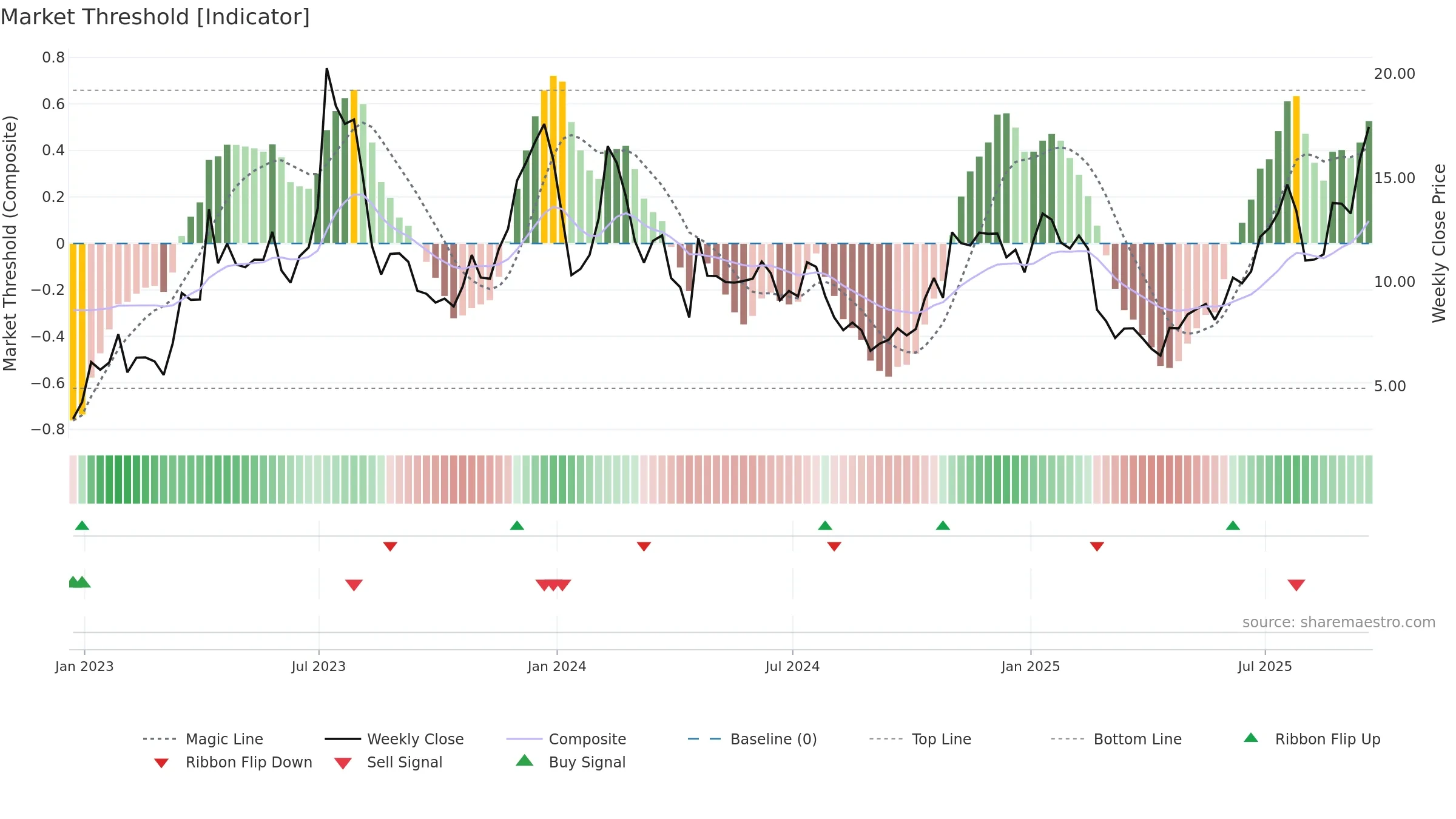
Task: Click the Jul 2023 x-axis label
Action: pyautogui.click(x=318, y=667)
